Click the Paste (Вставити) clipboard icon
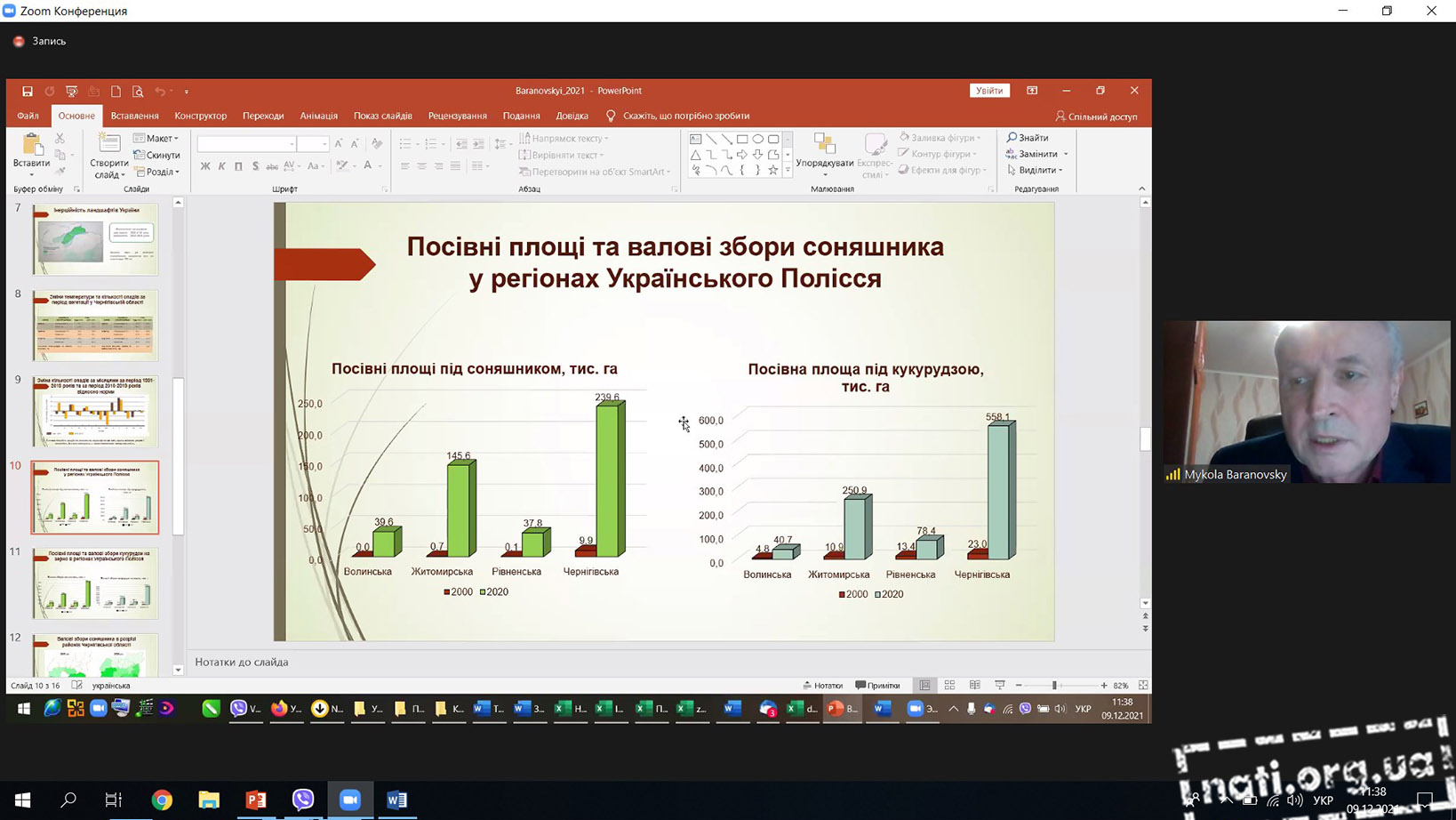The width and height of the screenshot is (1456, 820). pyautogui.click(x=32, y=146)
